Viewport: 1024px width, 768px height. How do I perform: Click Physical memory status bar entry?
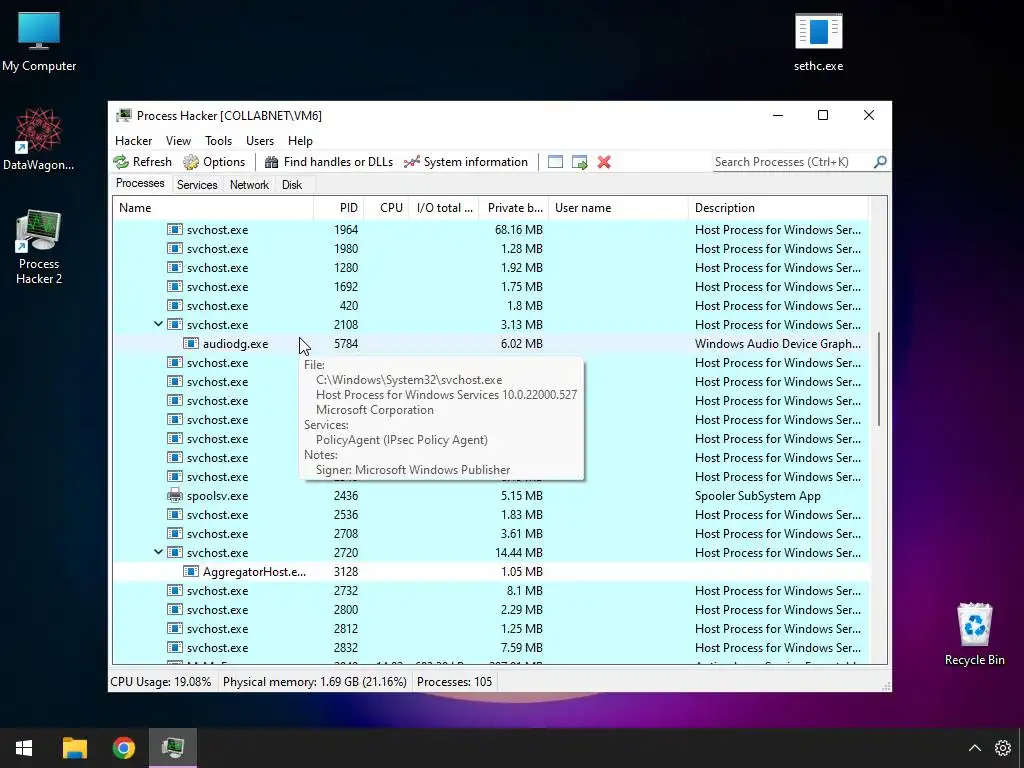click(315, 682)
